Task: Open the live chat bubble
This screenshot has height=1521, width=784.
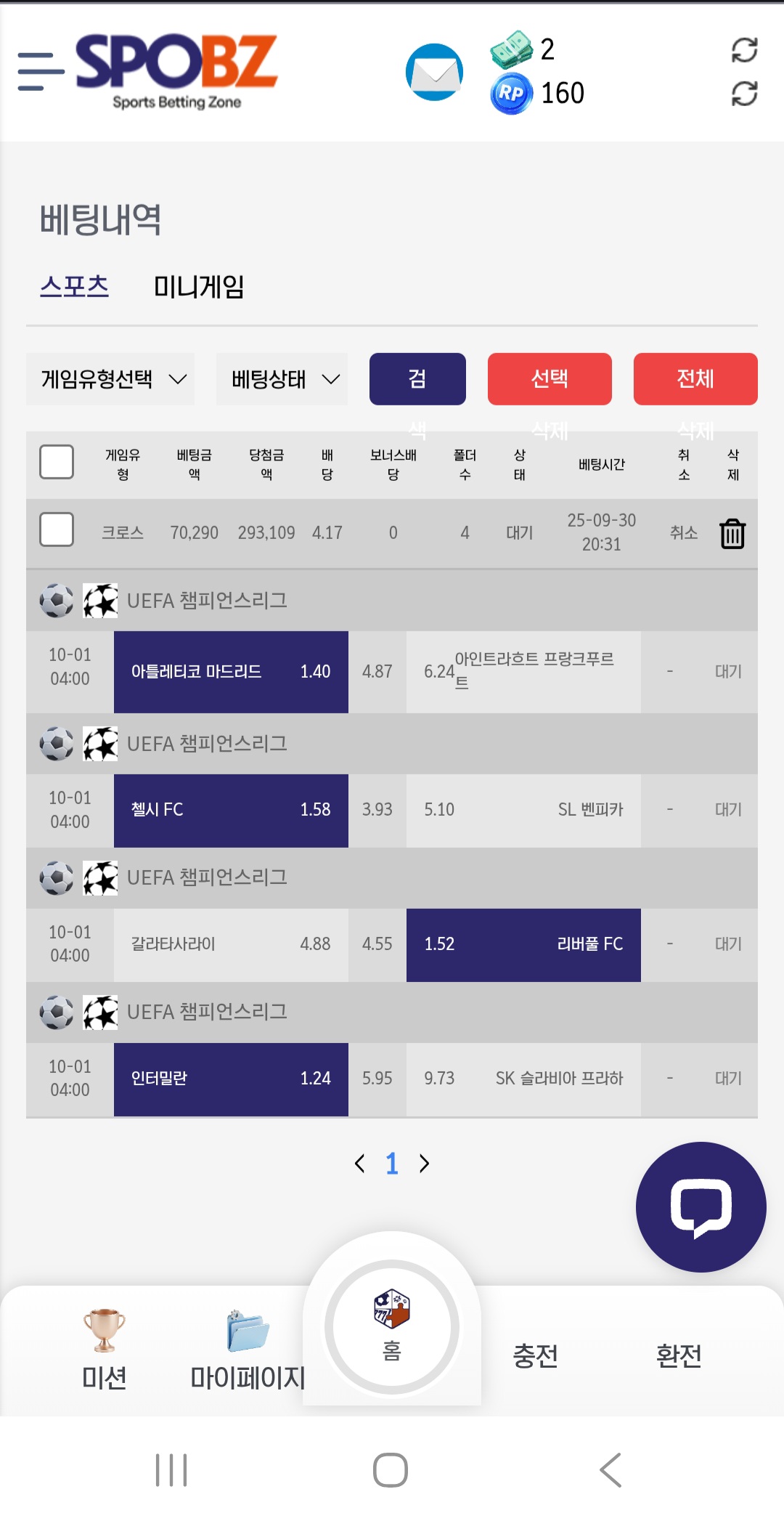Action: pos(701,1207)
